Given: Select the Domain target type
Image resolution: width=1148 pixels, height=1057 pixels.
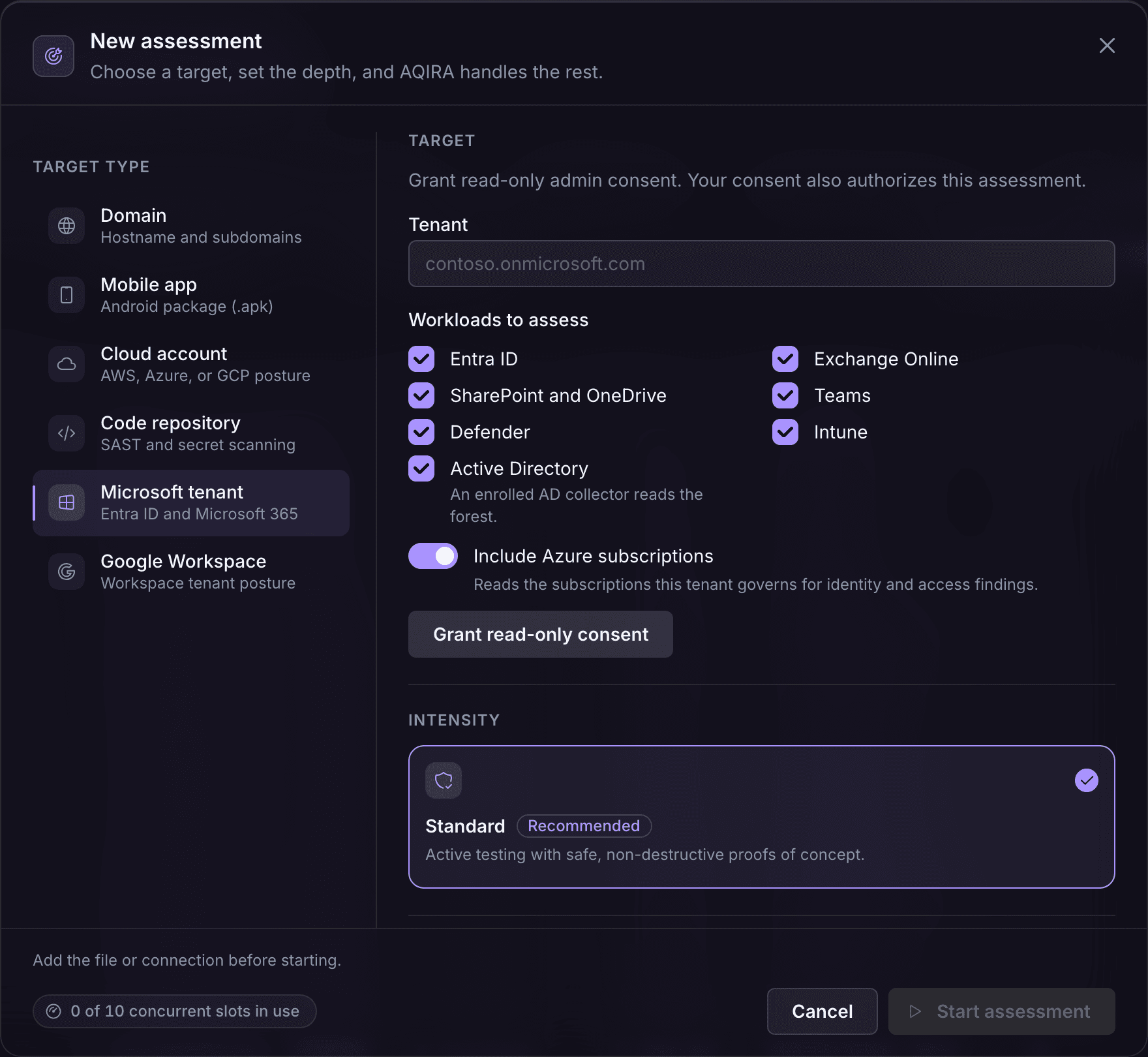Looking at the screenshot, I should pyautogui.click(x=191, y=226).
